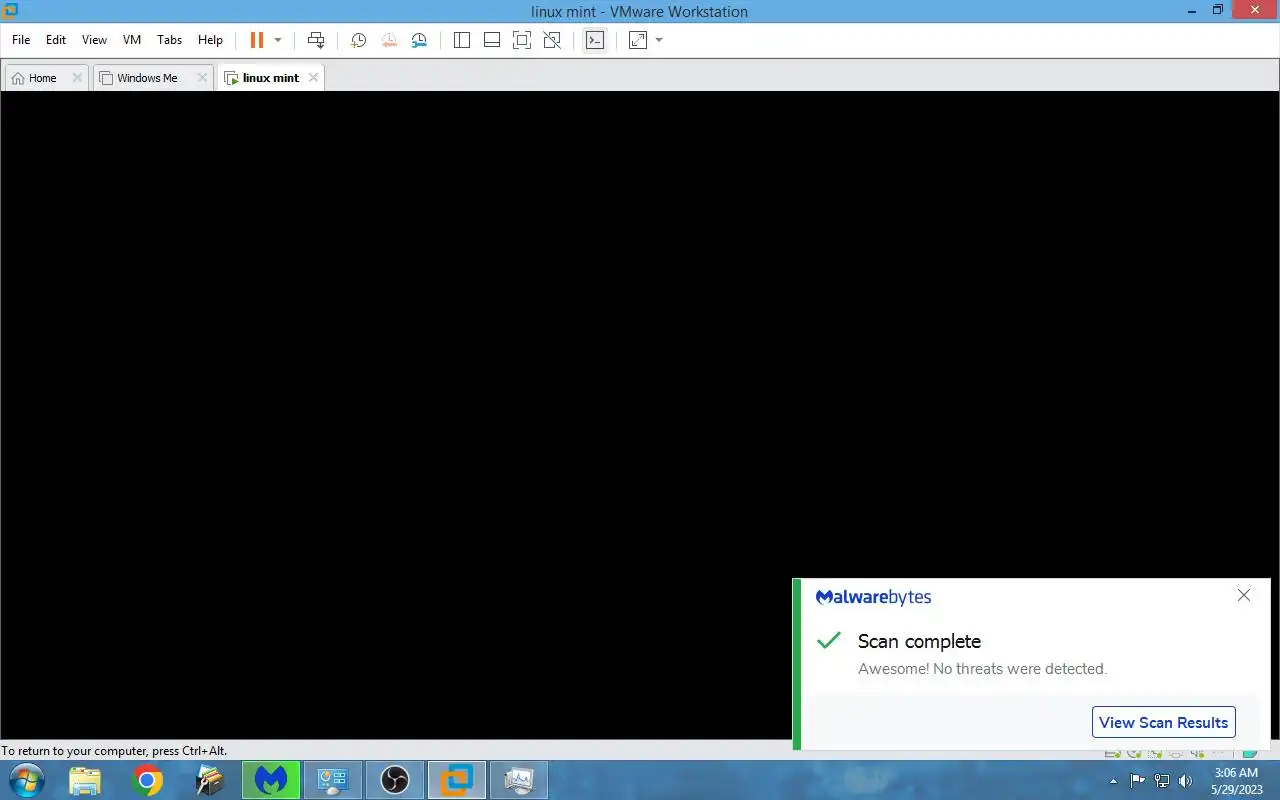Click the VMware Workstation taskbar button

coord(457,780)
